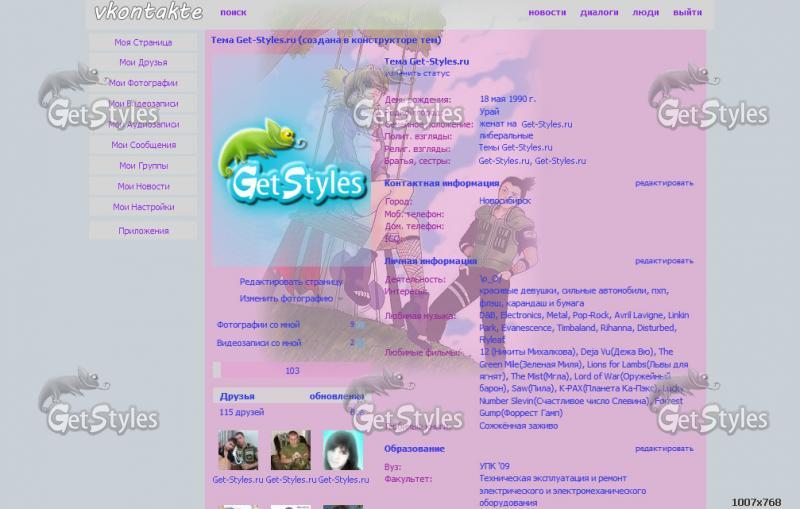Image resolution: width=800 pixels, height=509 pixels.
Task: Open friend thumbnail showing two men
Action: coord(238,450)
